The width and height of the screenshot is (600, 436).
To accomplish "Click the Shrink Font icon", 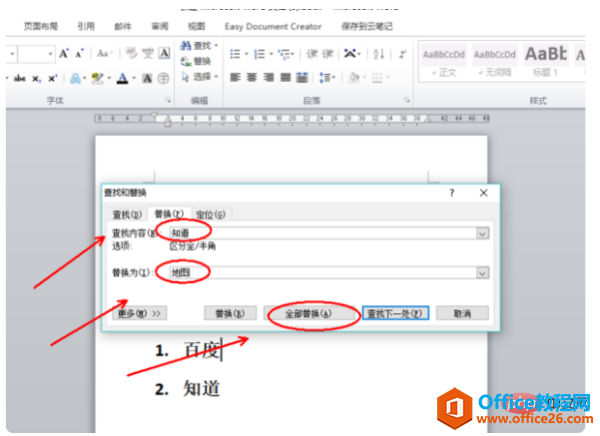I will coord(80,54).
